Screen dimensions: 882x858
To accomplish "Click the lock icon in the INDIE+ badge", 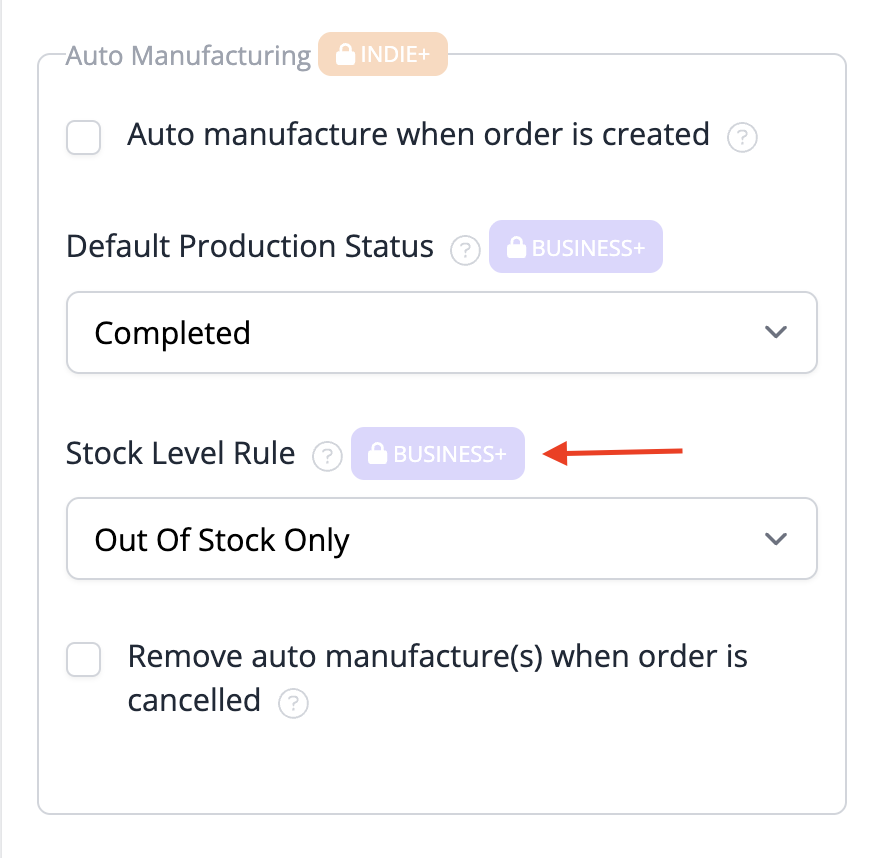I will (x=345, y=55).
